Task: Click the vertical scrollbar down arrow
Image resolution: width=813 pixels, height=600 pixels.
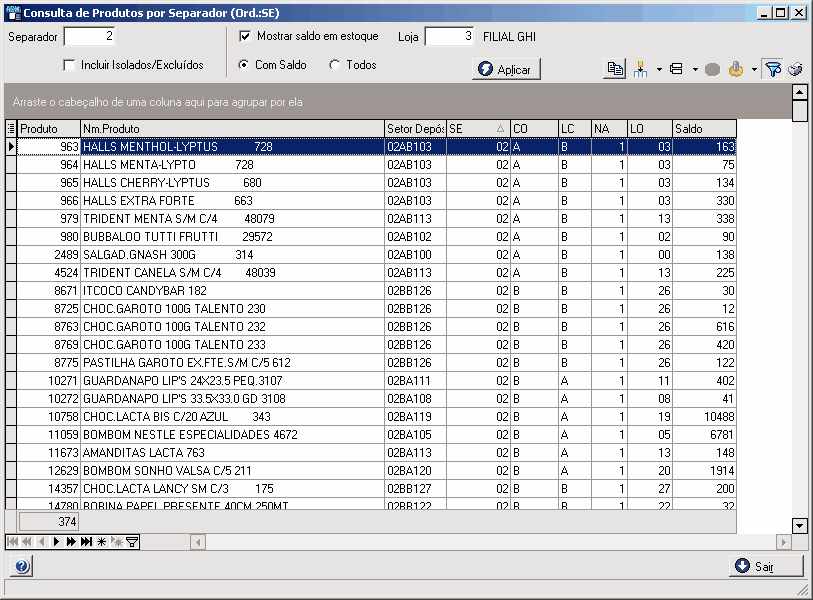Action: (x=800, y=526)
